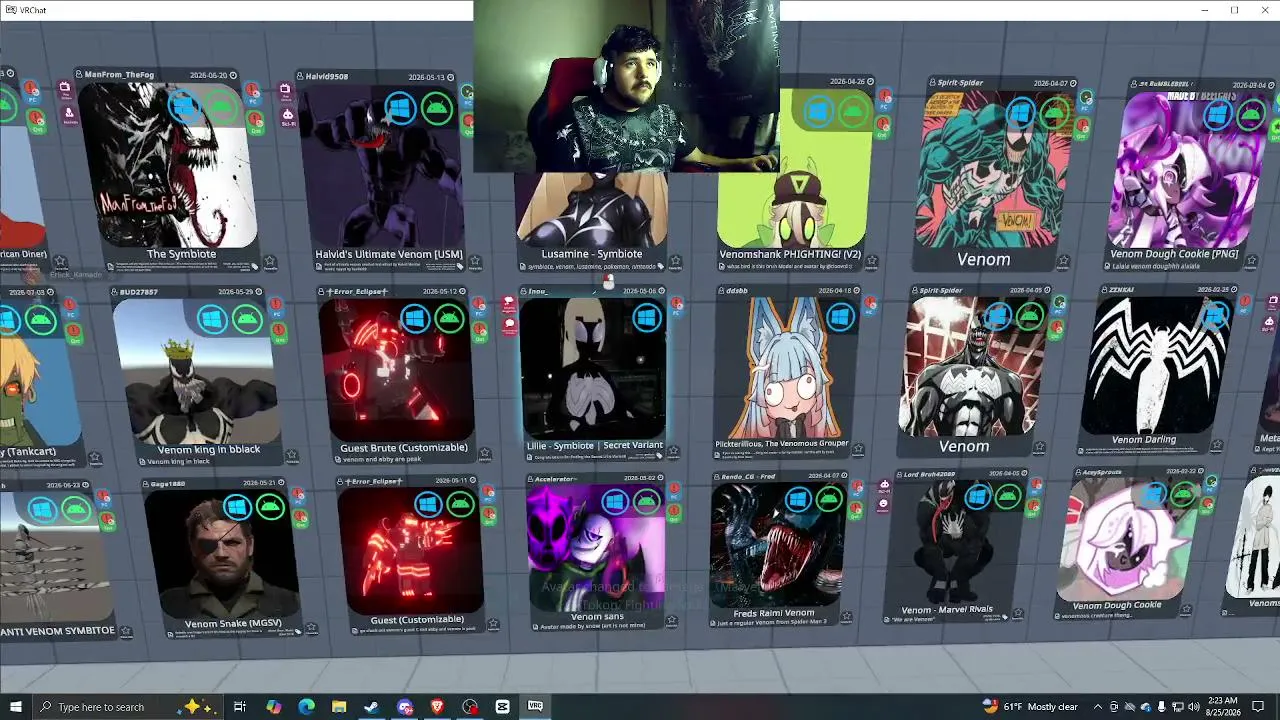Select the Freds Raimi Venom thumbnail

pyautogui.click(x=778, y=544)
